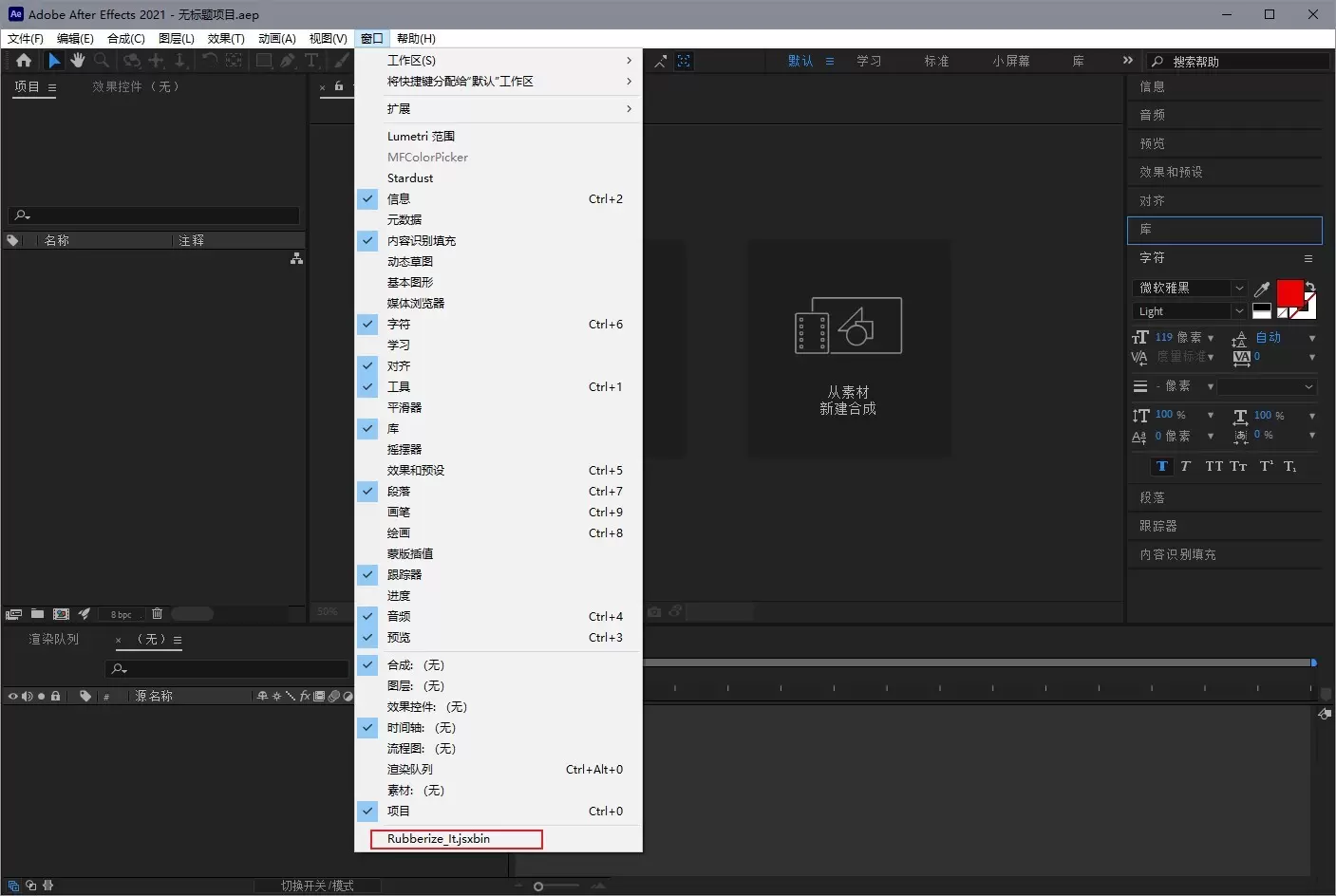Open the 效果(T) menu
Viewport: 1336px width, 896px height.
click(x=226, y=39)
